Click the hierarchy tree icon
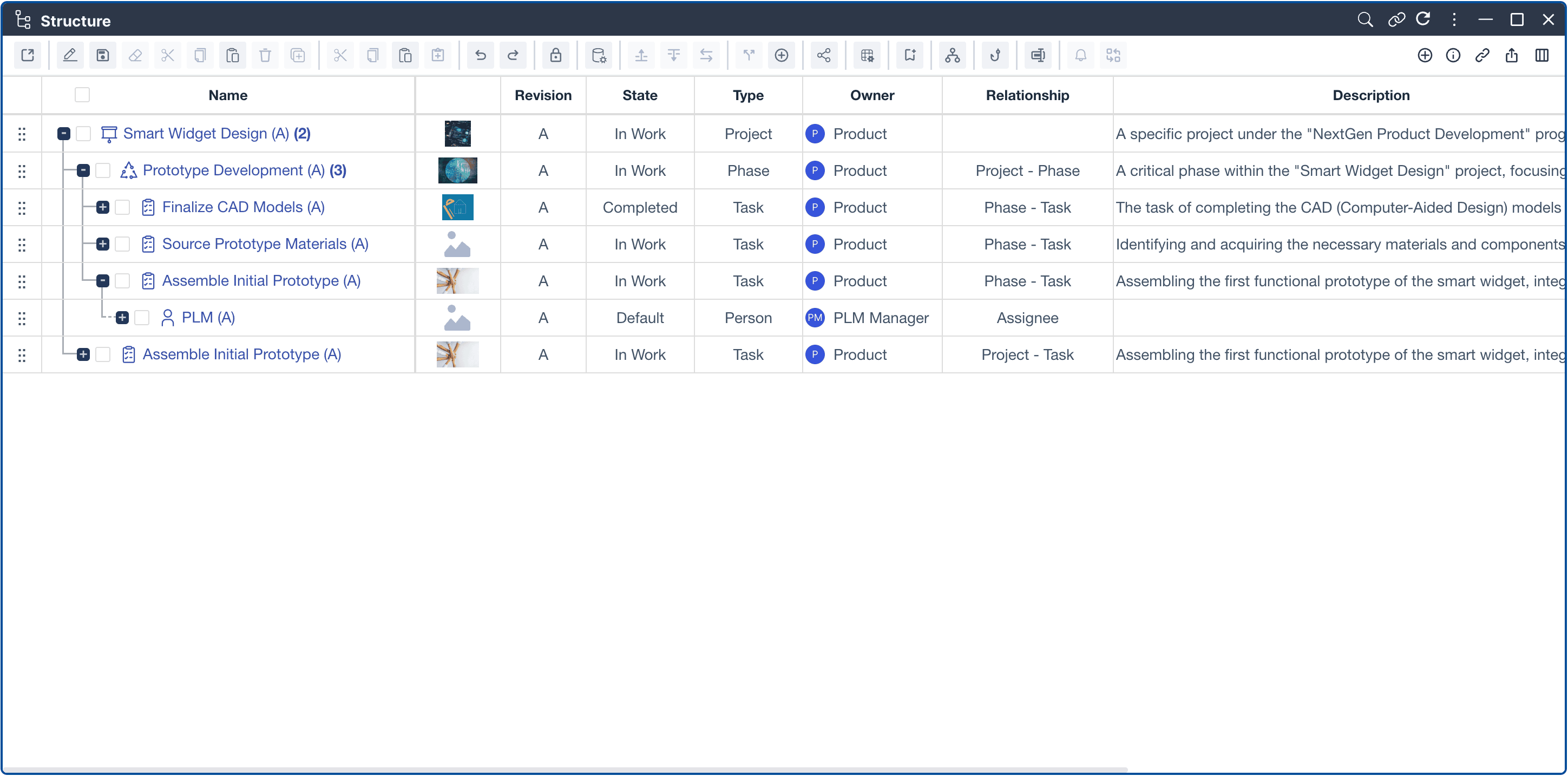 point(953,55)
